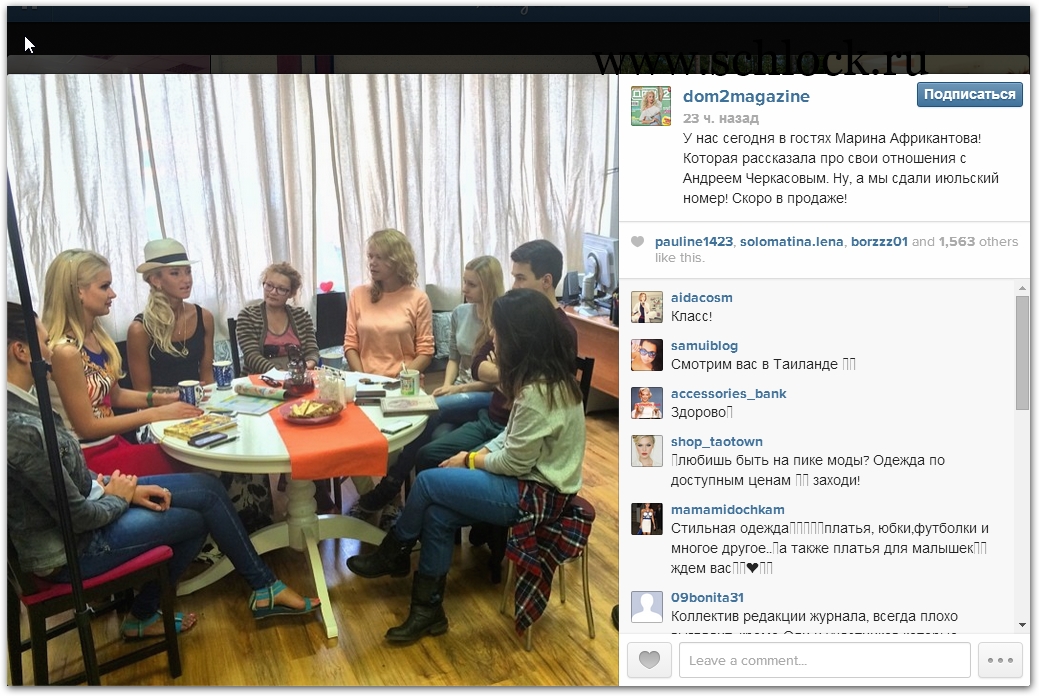Click comments scrollbar down arrow
Image resolution: width=1039 pixels, height=696 pixels.
(1022, 624)
